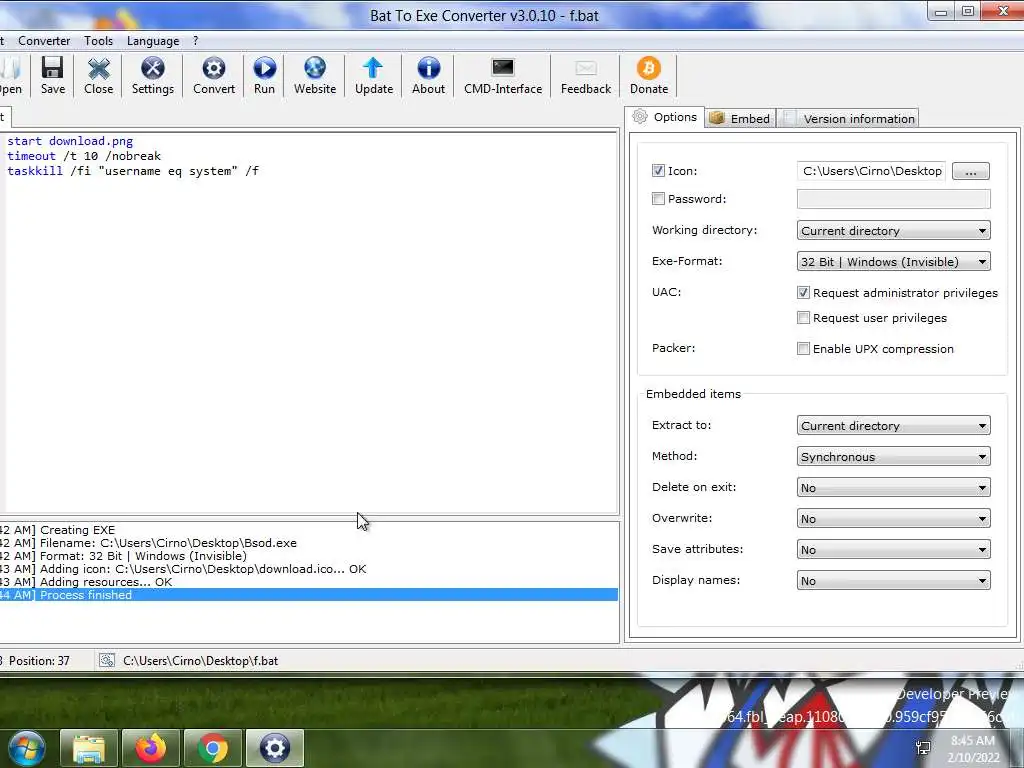The height and width of the screenshot is (768, 1024).
Task: Run the batch script via Run icon
Action: coord(264,76)
